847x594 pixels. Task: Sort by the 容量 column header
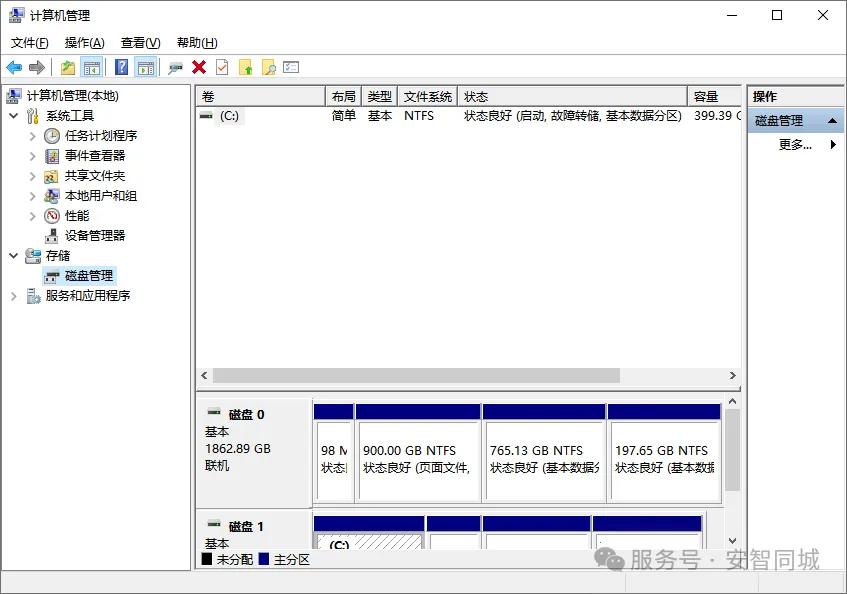click(x=715, y=97)
